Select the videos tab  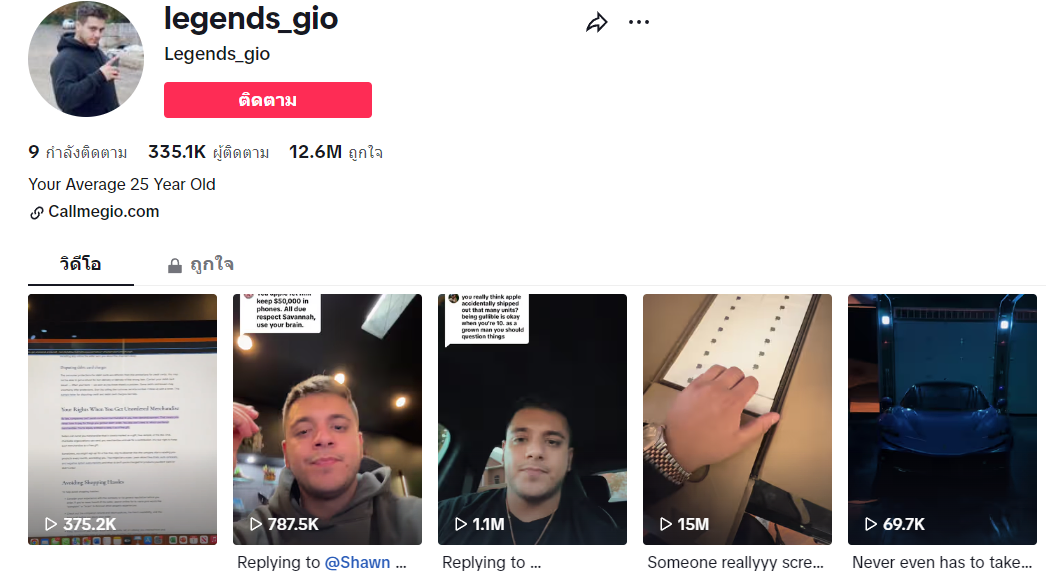[x=81, y=264]
